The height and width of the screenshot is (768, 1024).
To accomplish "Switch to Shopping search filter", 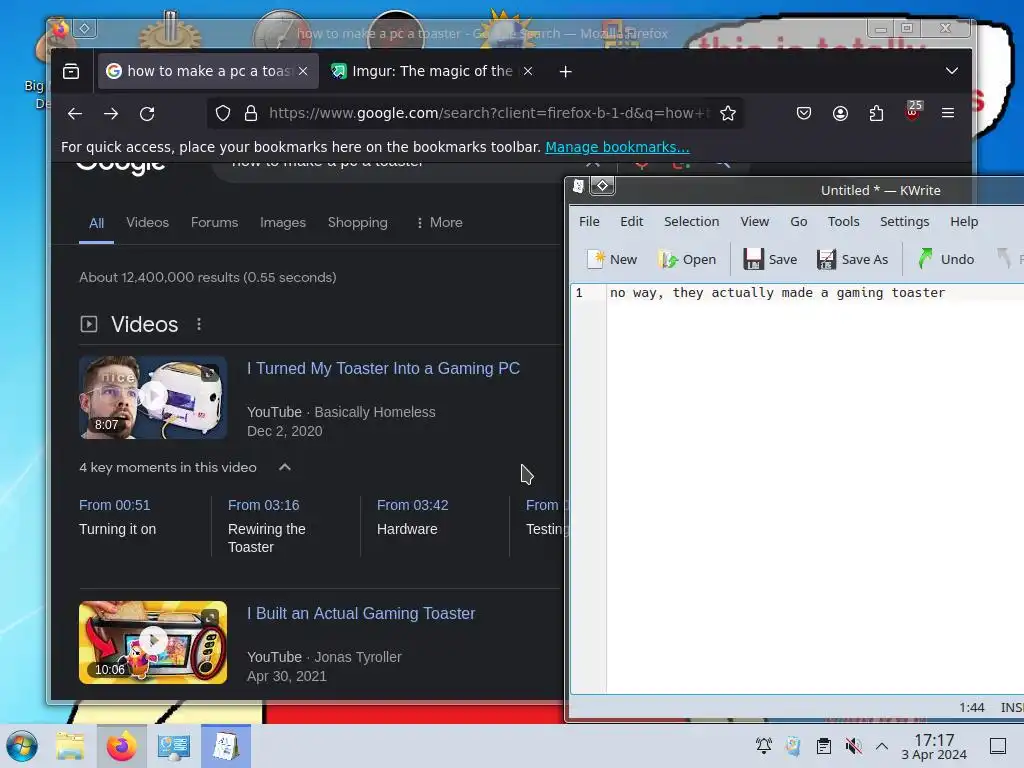I will click(x=358, y=223).
